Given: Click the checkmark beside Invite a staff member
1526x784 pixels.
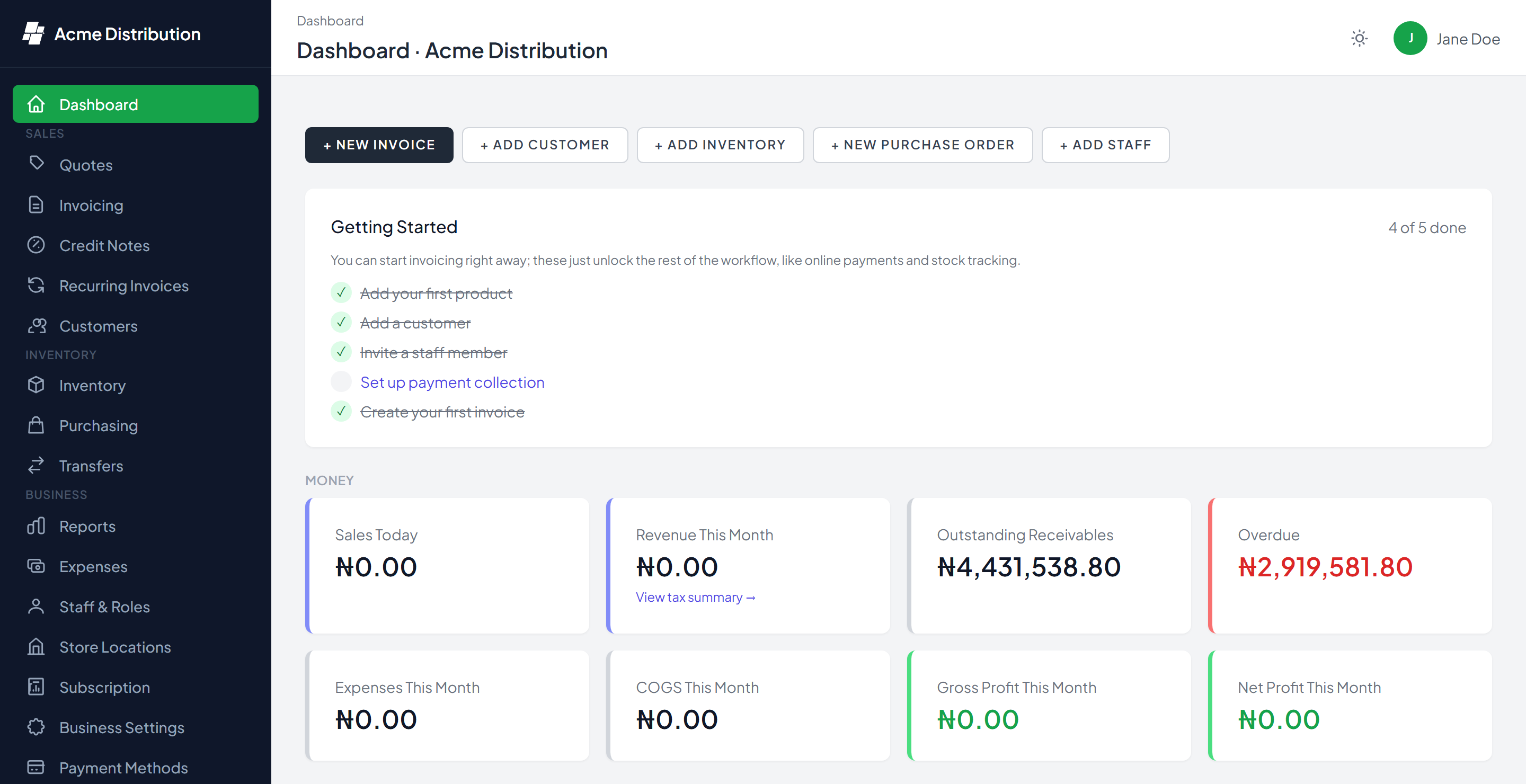Looking at the screenshot, I should [341, 352].
